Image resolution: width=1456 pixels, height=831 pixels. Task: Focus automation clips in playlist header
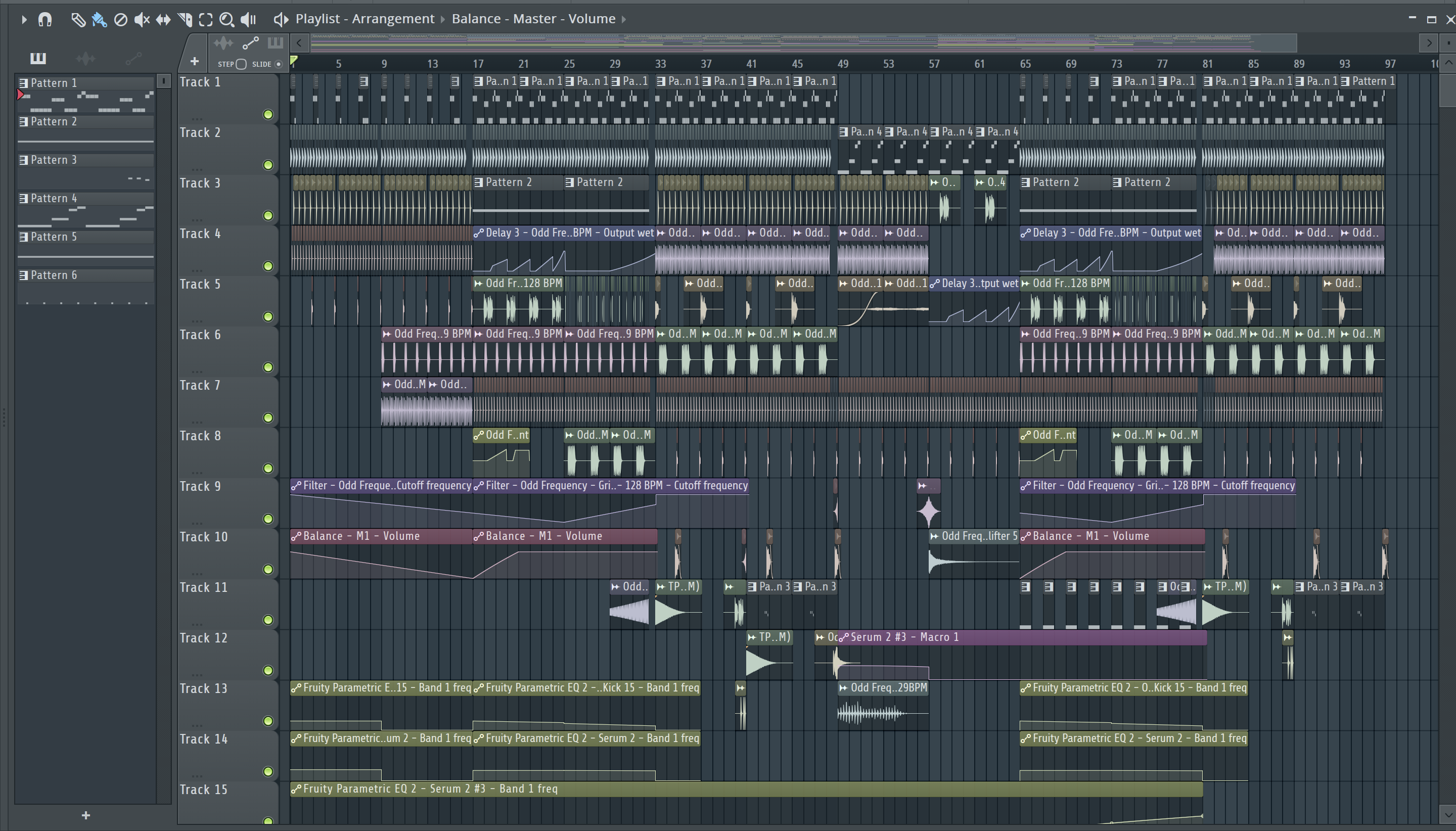(x=251, y=43)
